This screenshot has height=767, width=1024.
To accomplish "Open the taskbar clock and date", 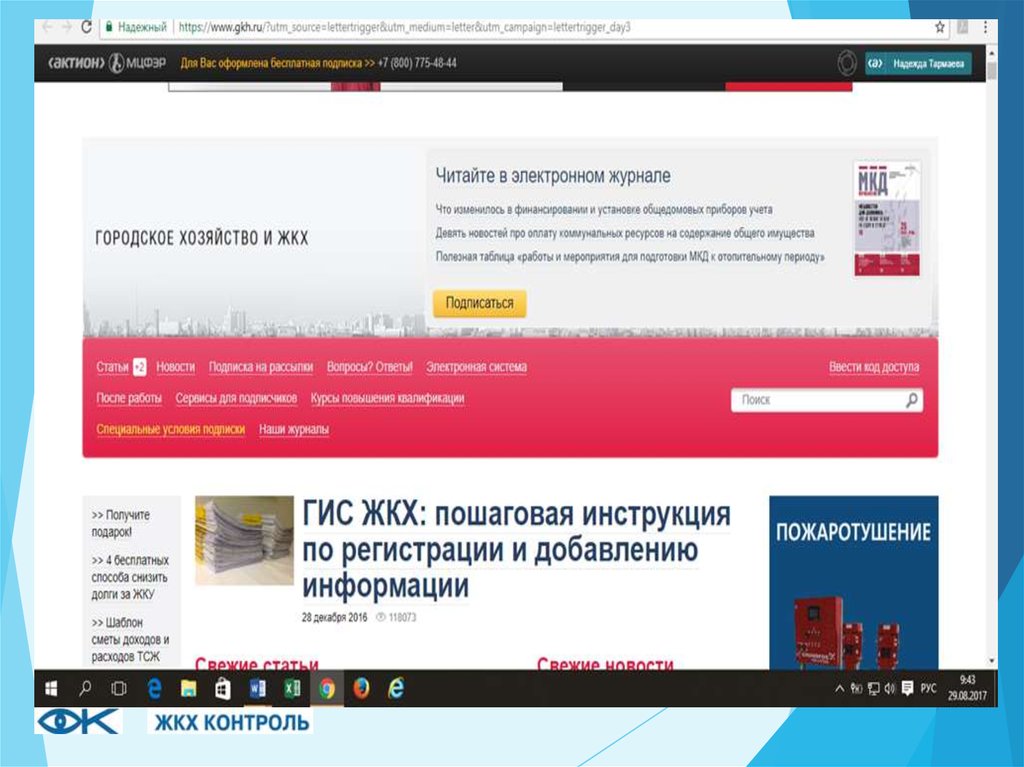I will pyautogui.click(x=967, y=689).
